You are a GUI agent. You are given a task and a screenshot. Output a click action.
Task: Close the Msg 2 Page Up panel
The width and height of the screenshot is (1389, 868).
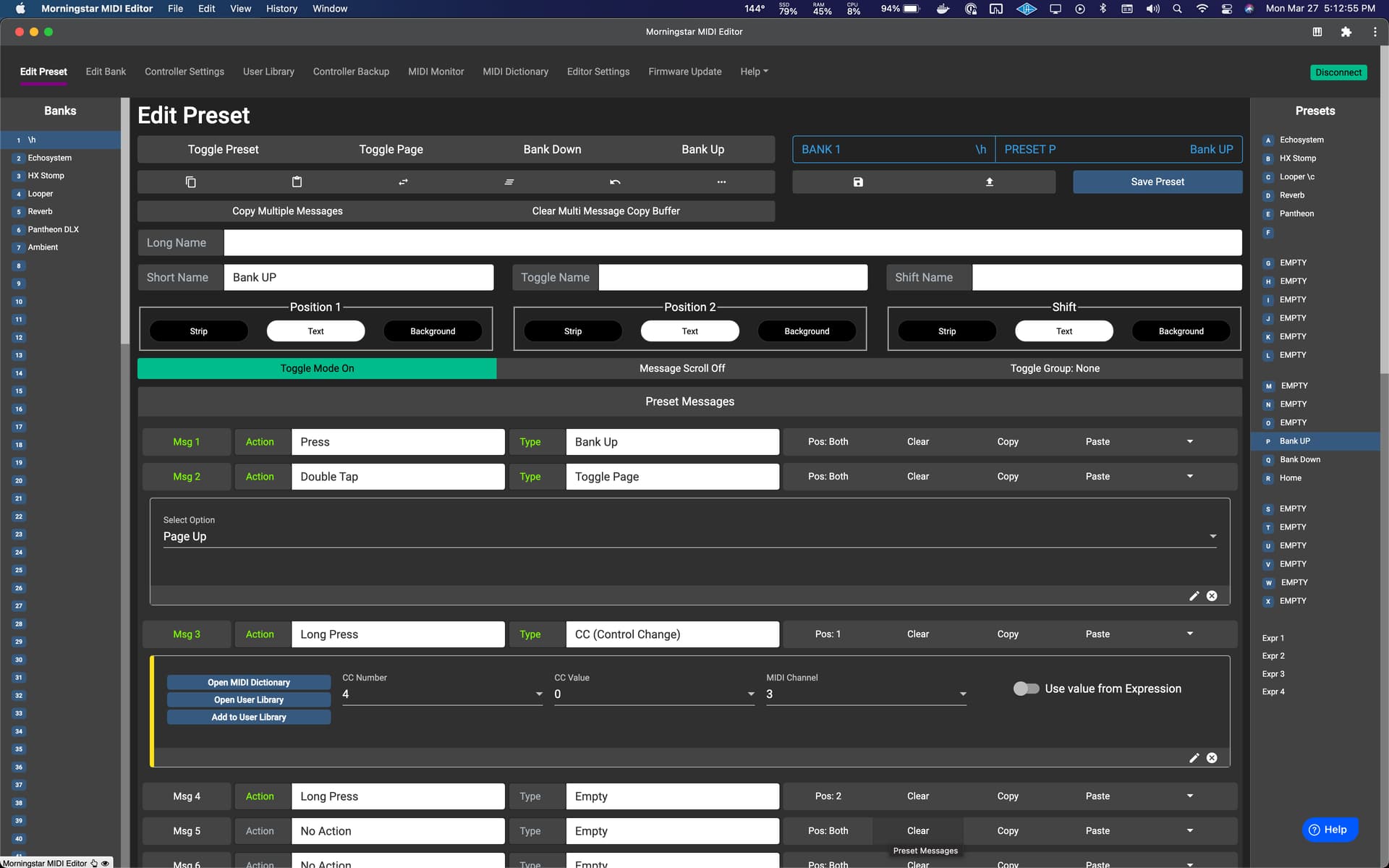tap(1212, 596)
